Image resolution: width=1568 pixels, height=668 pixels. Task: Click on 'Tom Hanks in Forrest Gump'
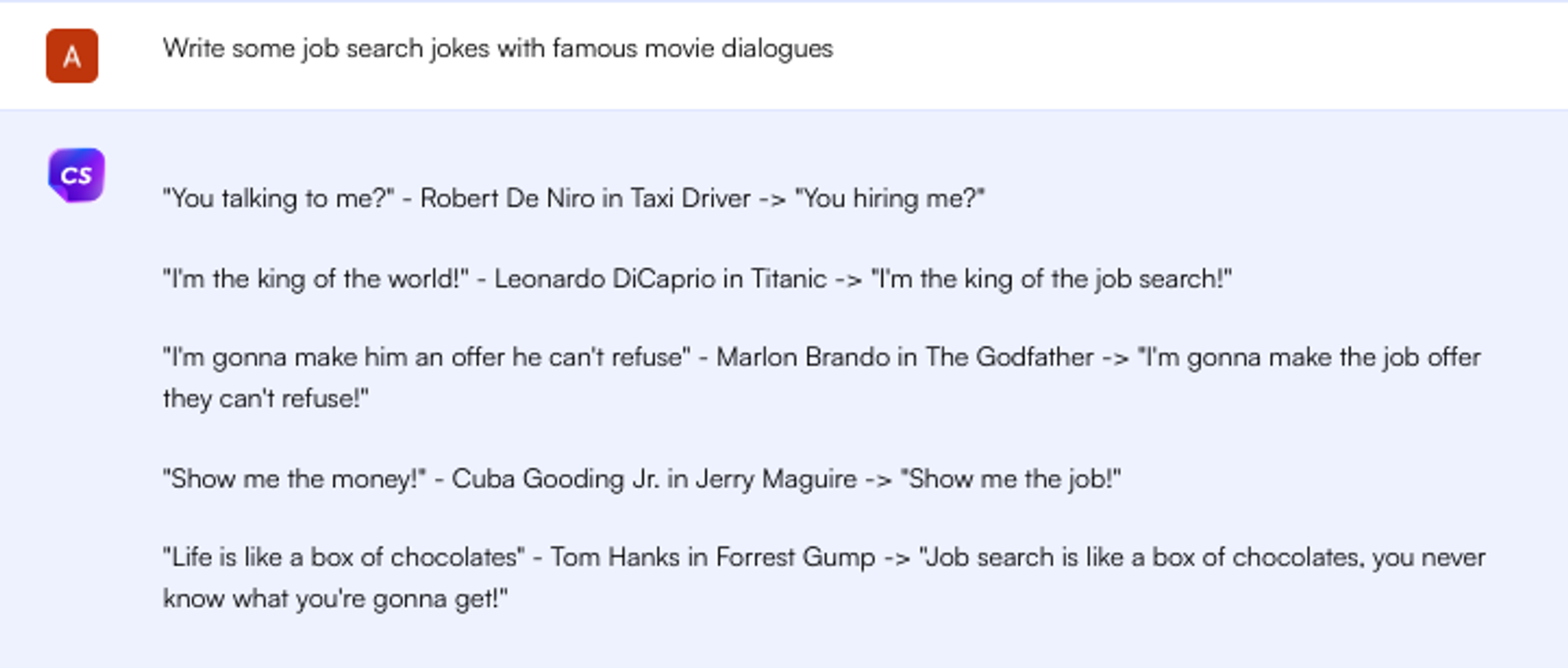click(712, 557)
